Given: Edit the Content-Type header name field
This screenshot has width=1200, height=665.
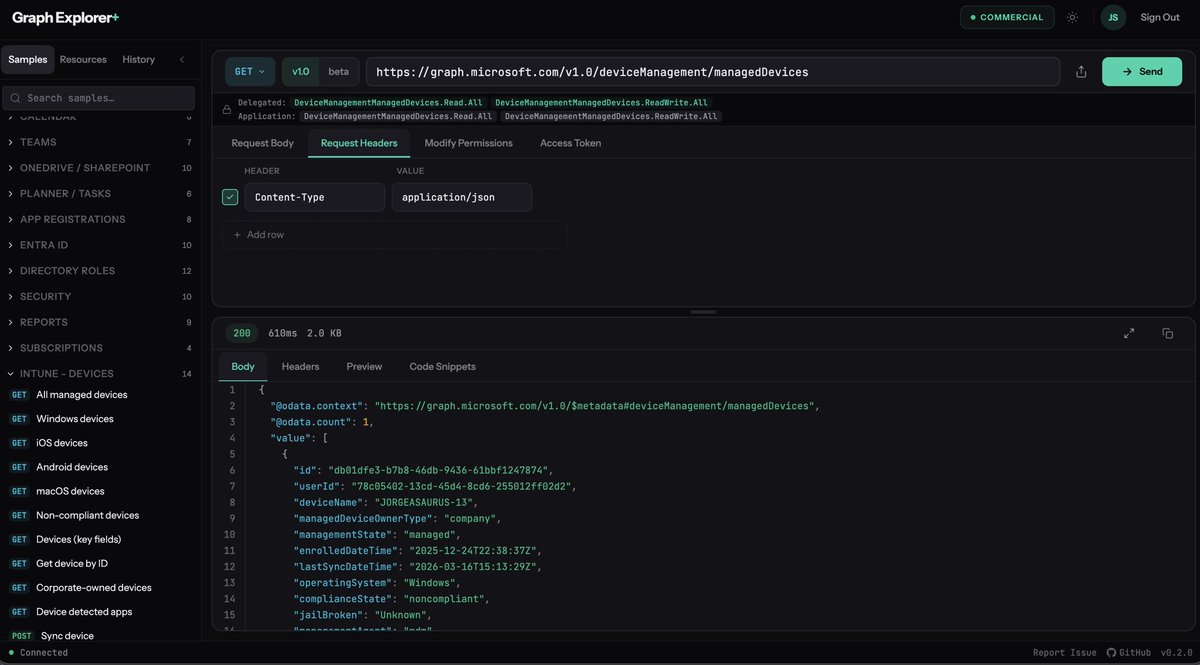Looking at the screenshot, I should tap(315, 197).
